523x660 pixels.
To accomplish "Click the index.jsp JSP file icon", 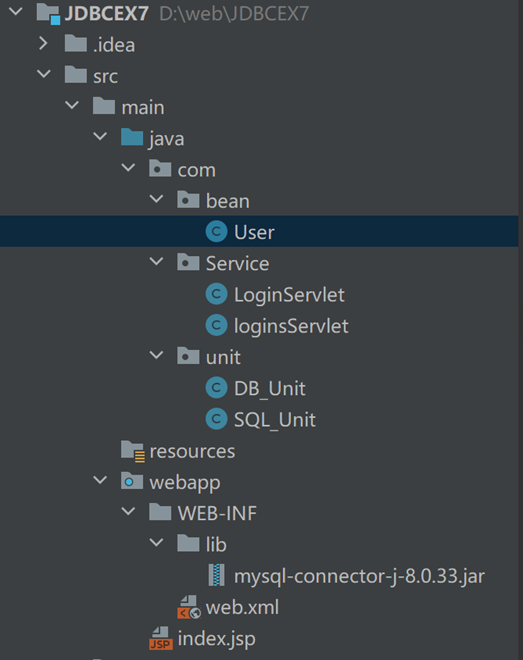I will [x=161, y=638].
